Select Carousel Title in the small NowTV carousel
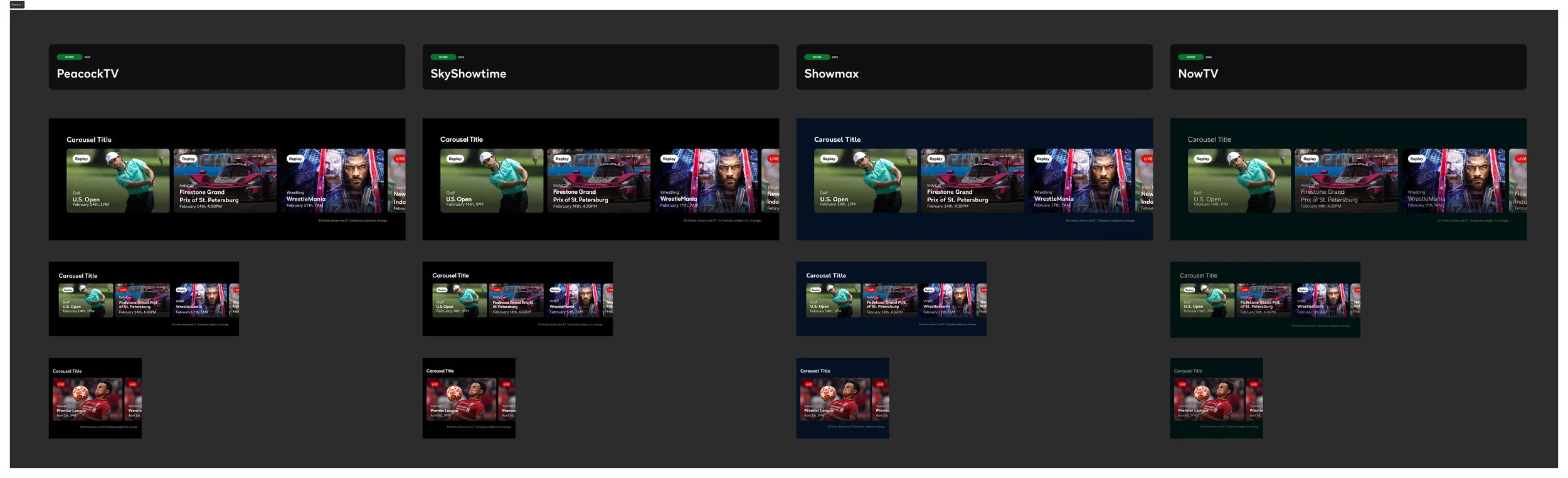Viewport: 1568px width, 478px height. coord(1188,371)
